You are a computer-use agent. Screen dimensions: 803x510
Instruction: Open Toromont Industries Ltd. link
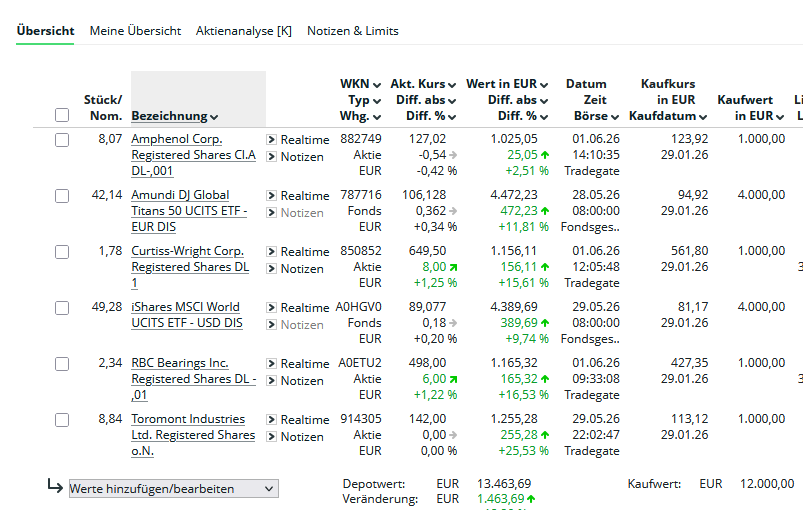pos(193,435)
